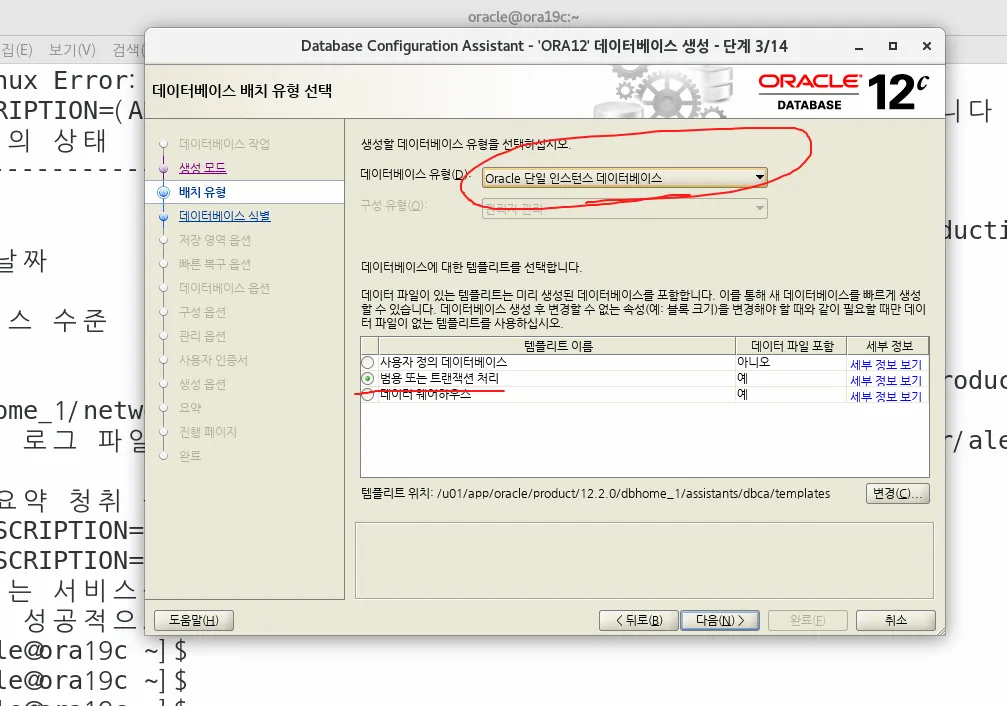The image size is (1007, 706).
Task: Click 데이터 파일 포함 column header
Action: pos(791,346)
